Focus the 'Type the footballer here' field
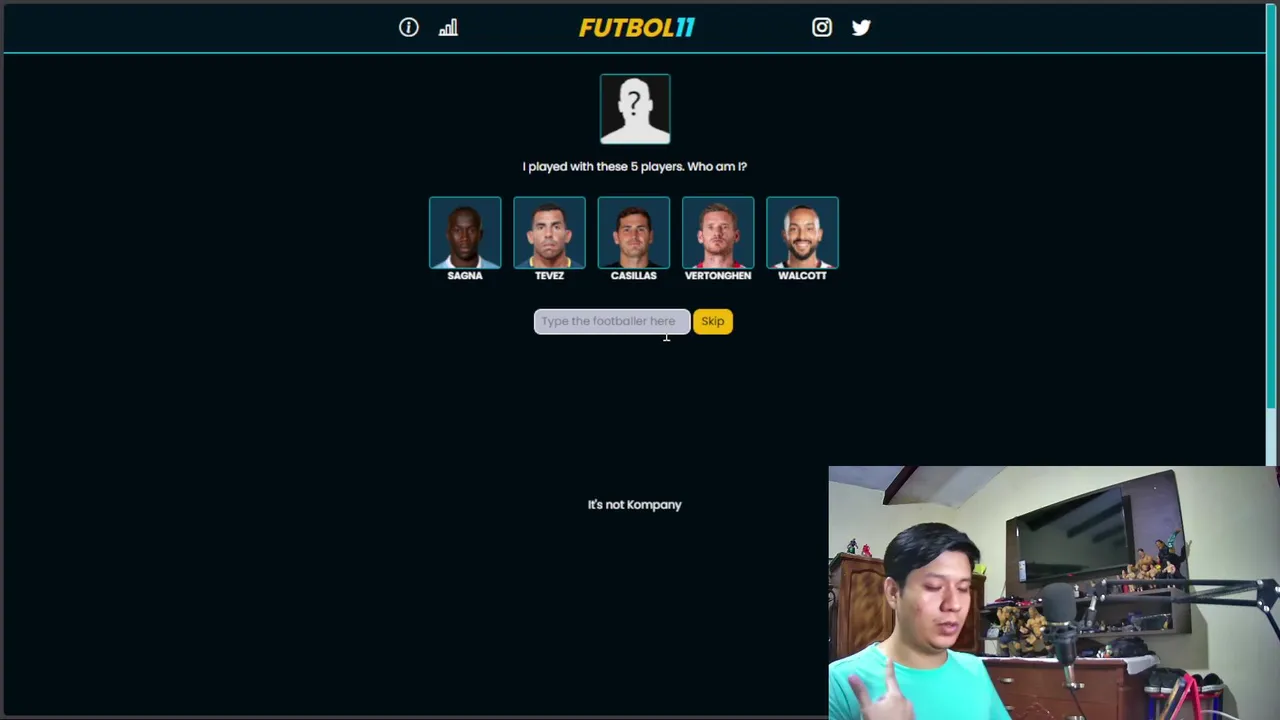This screenshot has width=1280, height=720. click(x=612, y=321)
